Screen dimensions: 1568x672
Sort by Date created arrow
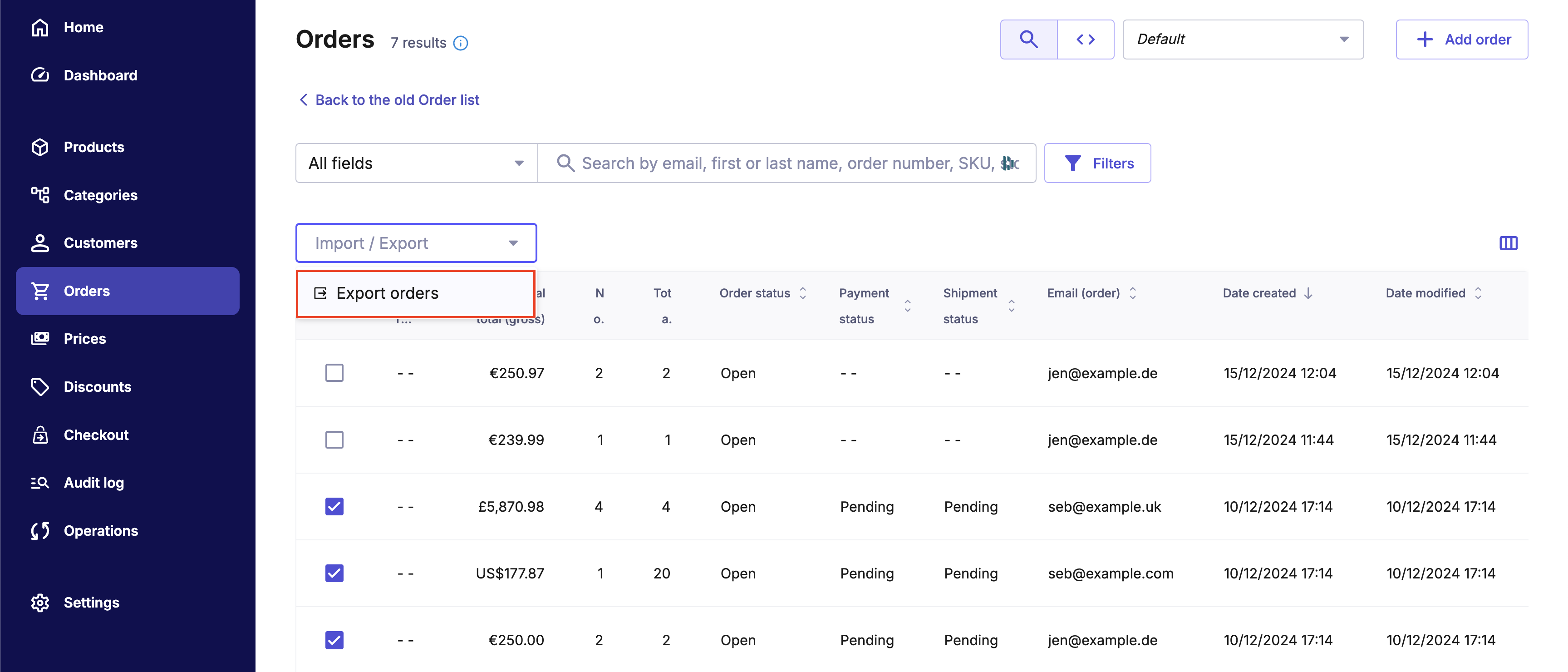pos(1308,293)
